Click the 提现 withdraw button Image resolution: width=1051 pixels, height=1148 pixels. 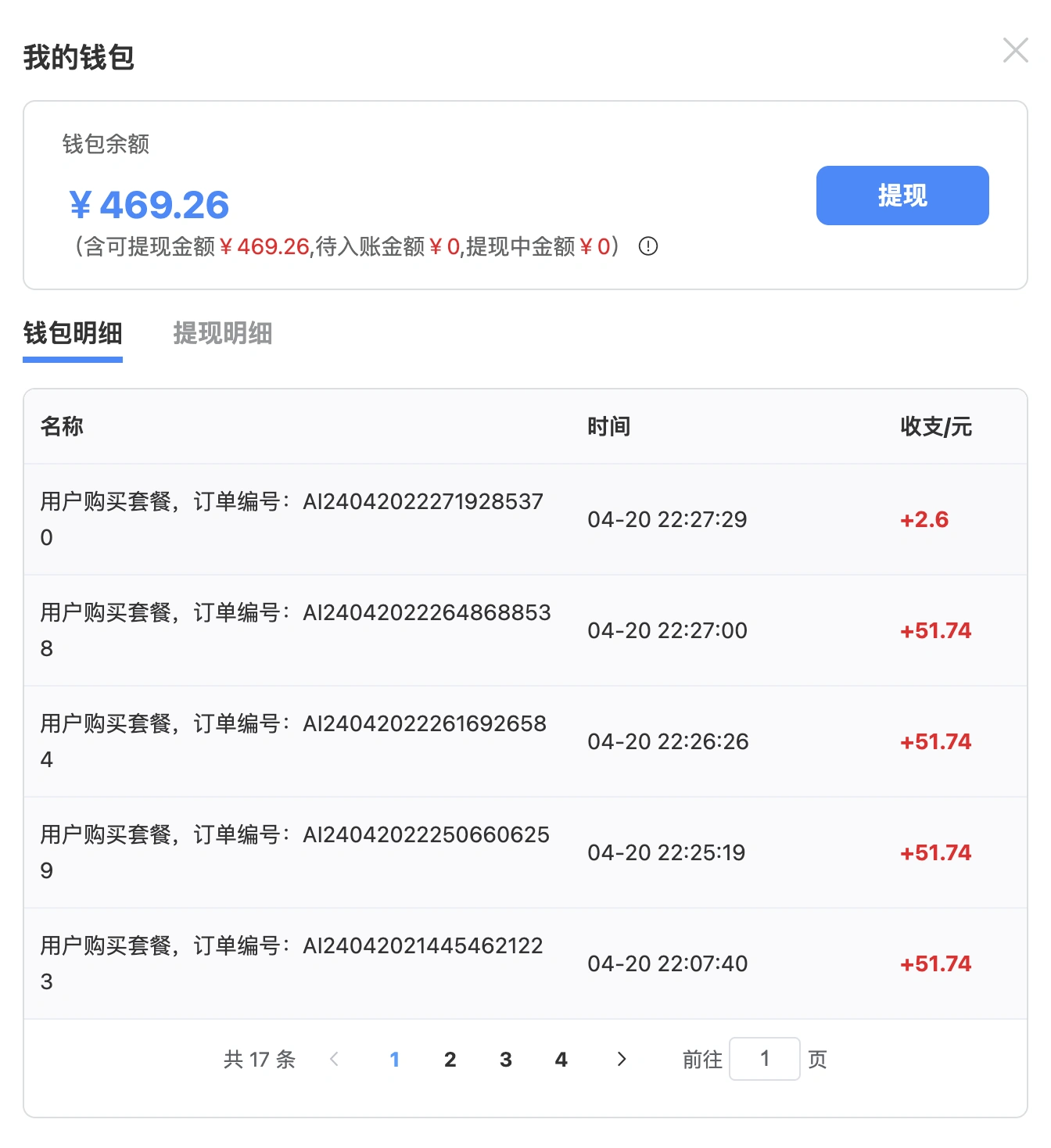902,196
